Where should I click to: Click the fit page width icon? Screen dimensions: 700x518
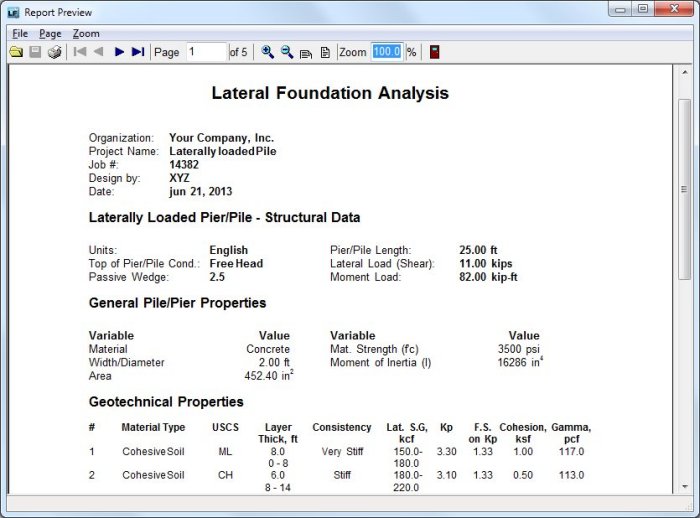pyautogui.click(x=306, y=52)
